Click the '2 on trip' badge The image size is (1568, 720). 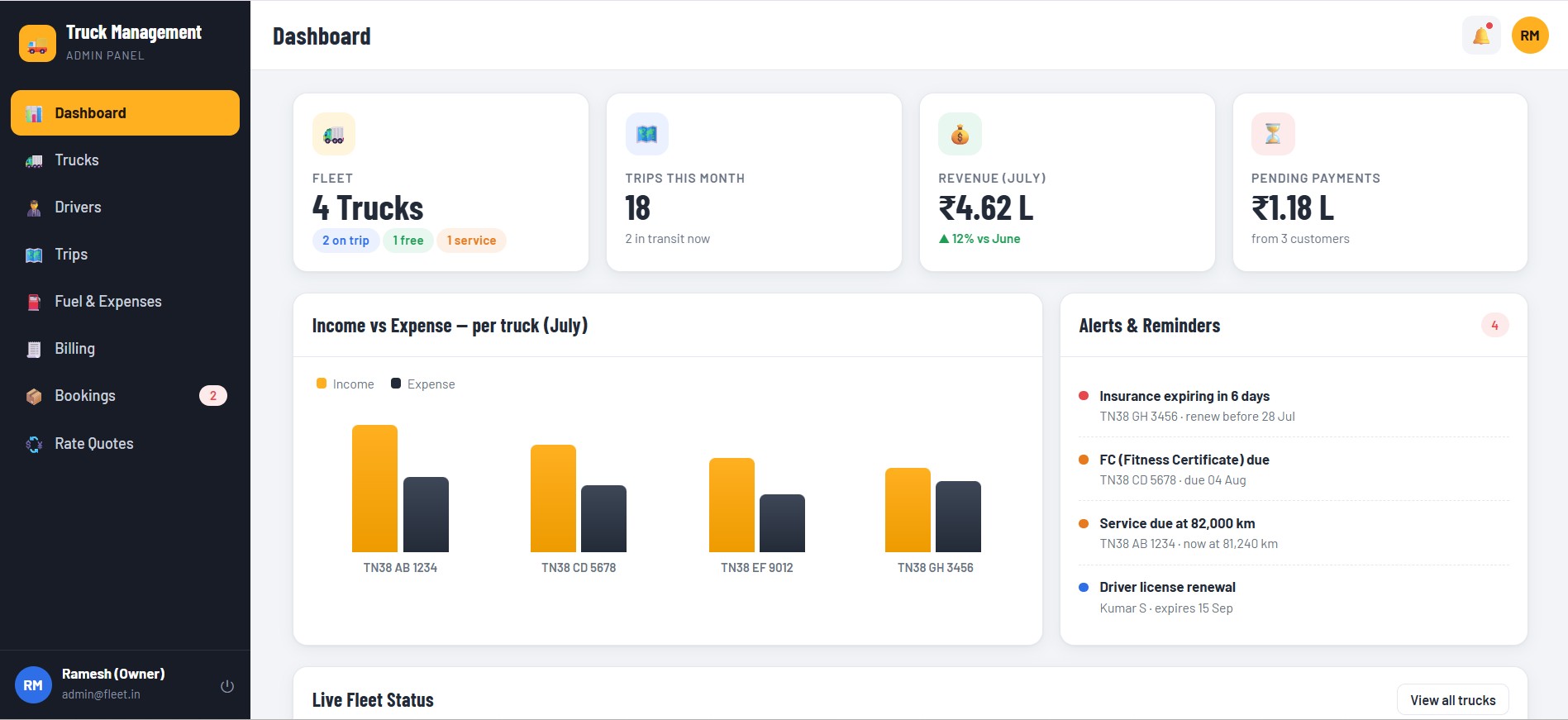coord(346,241)
